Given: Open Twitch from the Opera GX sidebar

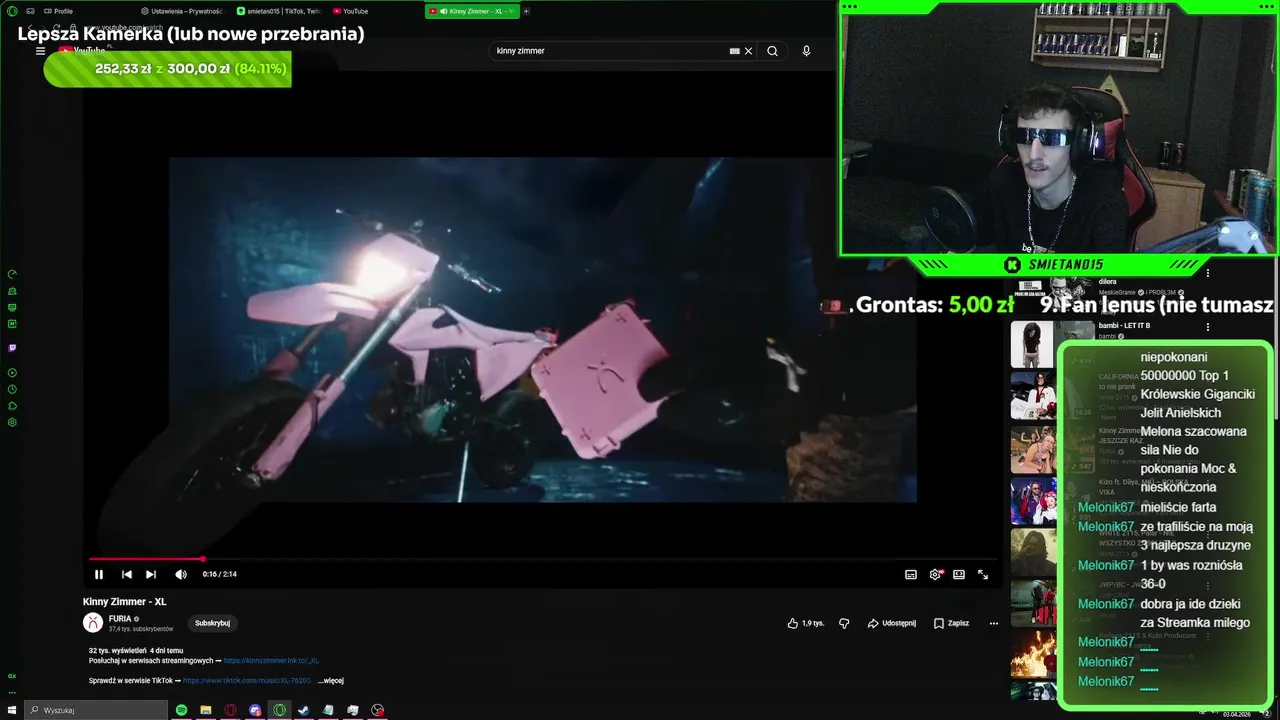Looking at the screenshot, I should coord(12,348).
